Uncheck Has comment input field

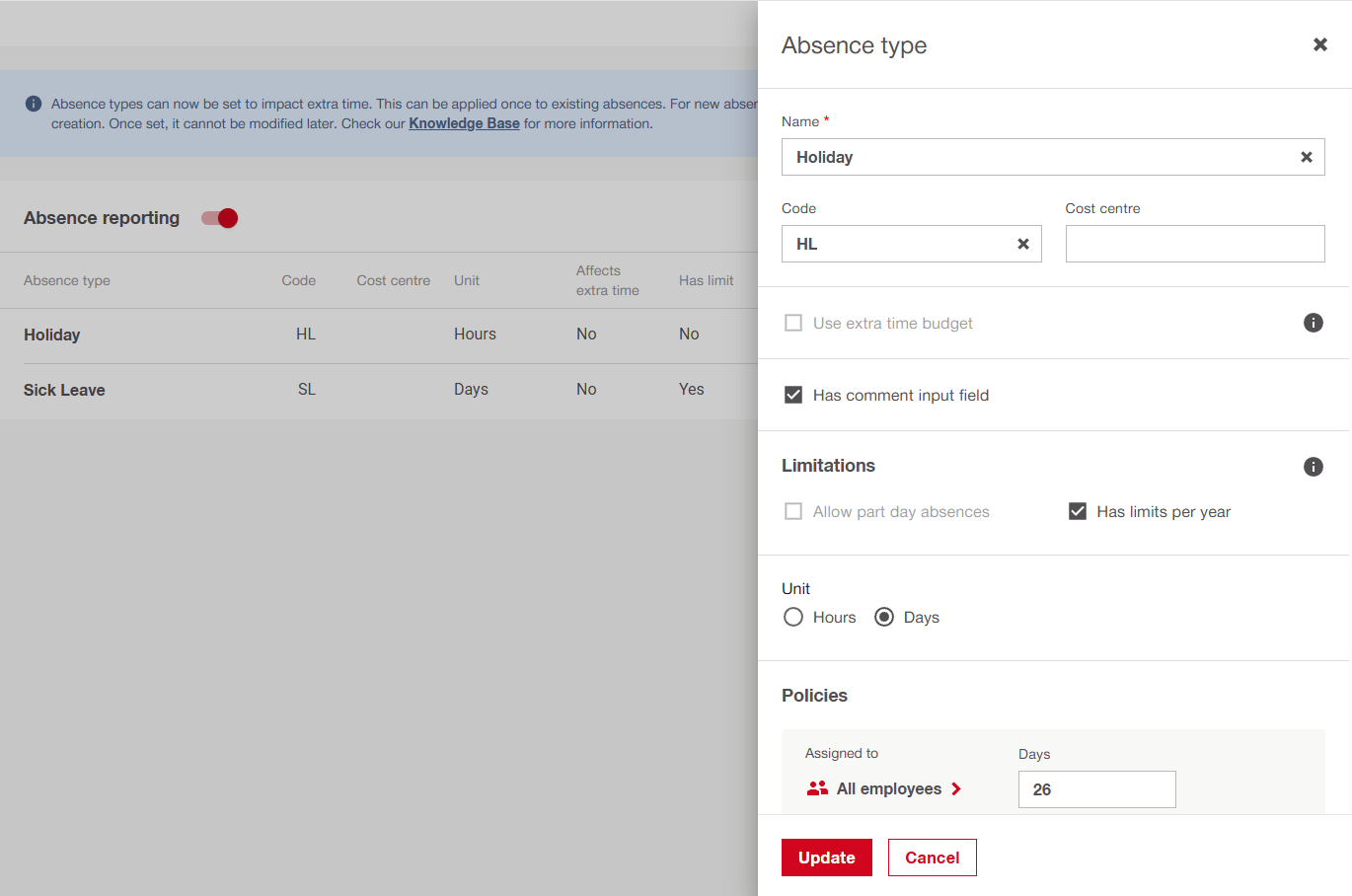click(793, 395)
